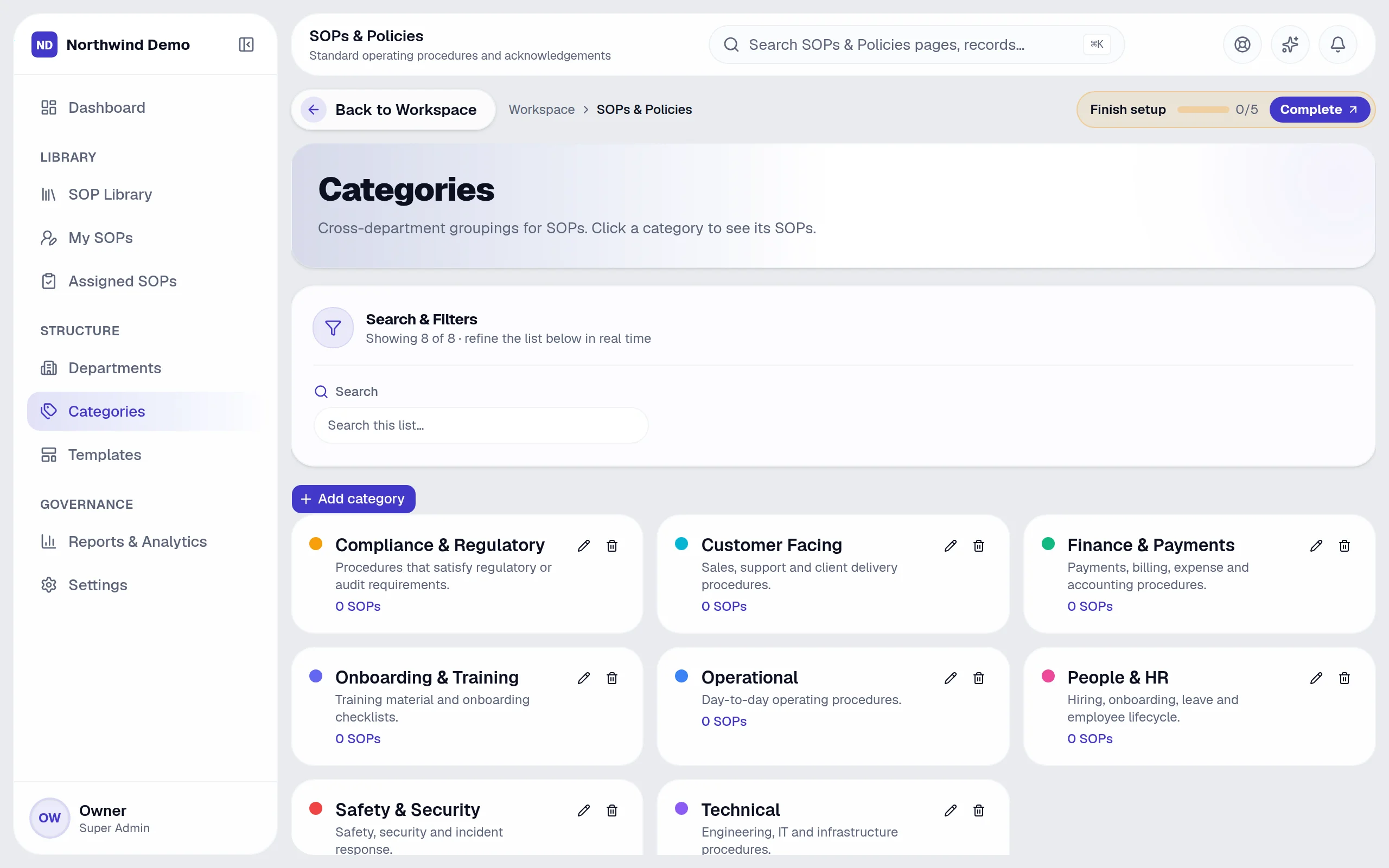Focus the global SOPs & Policies search field
The width and height of the screenshot is (1389, 868).
916,44
